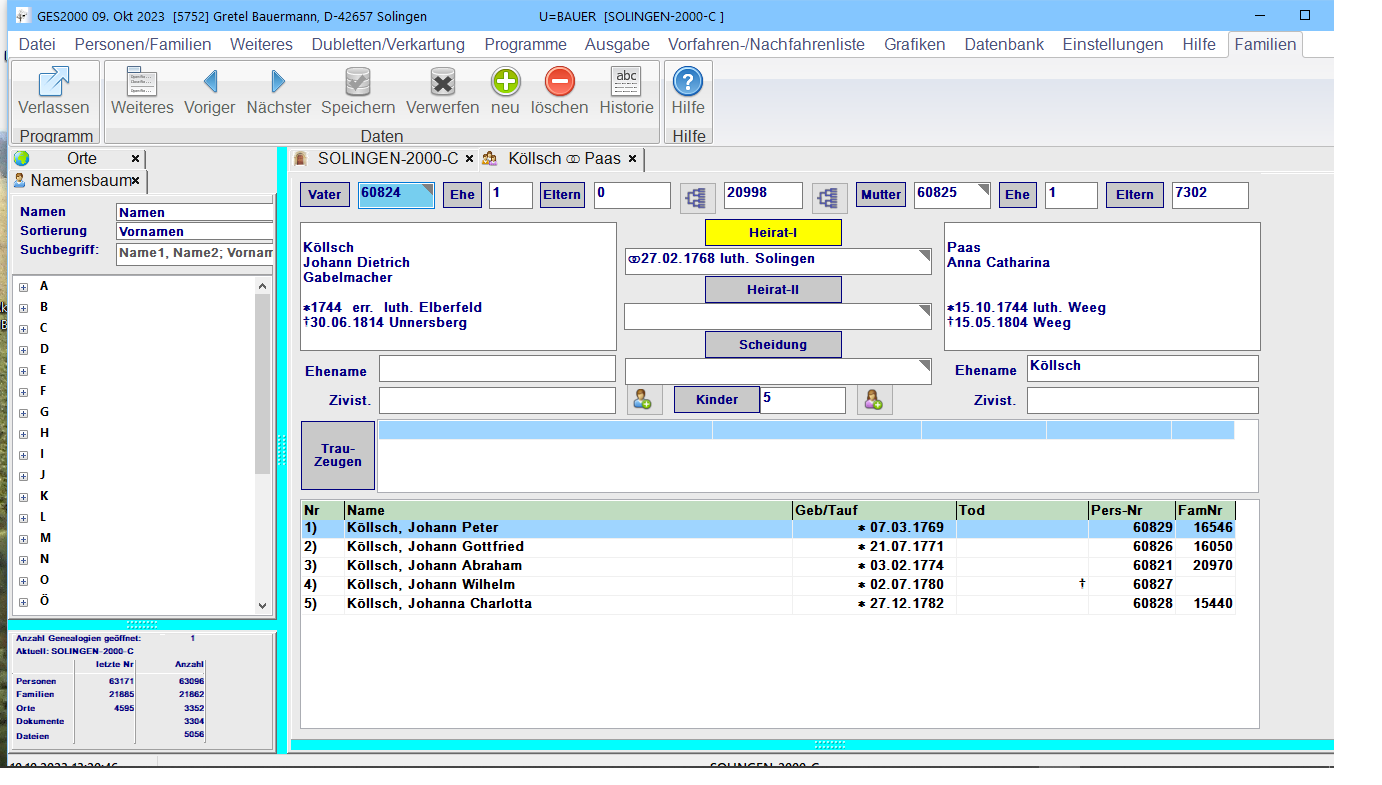Click the father's Ehename input field
1382x785 pixels.
click(x=497, y=369)
